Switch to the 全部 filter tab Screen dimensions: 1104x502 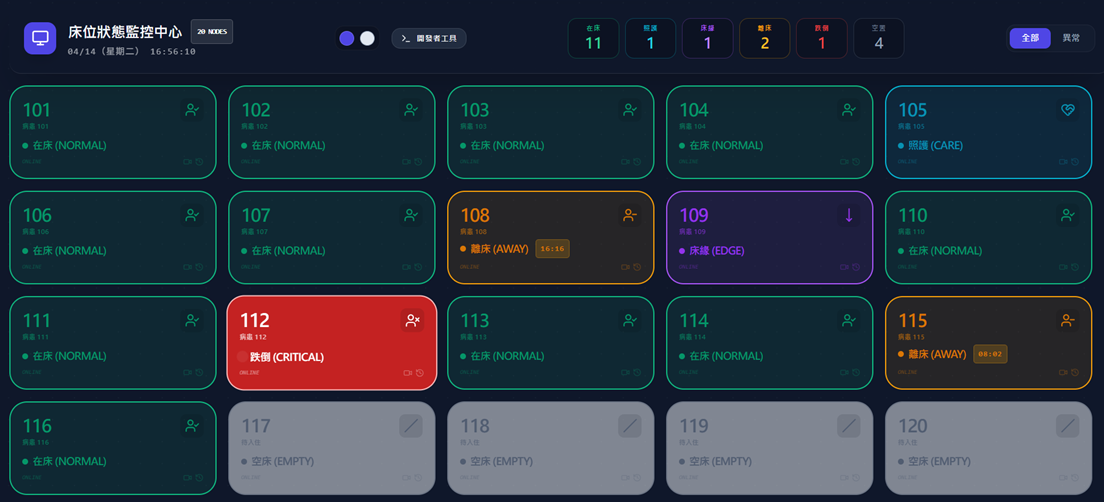pyautogui.click(x=1030, y=38)
